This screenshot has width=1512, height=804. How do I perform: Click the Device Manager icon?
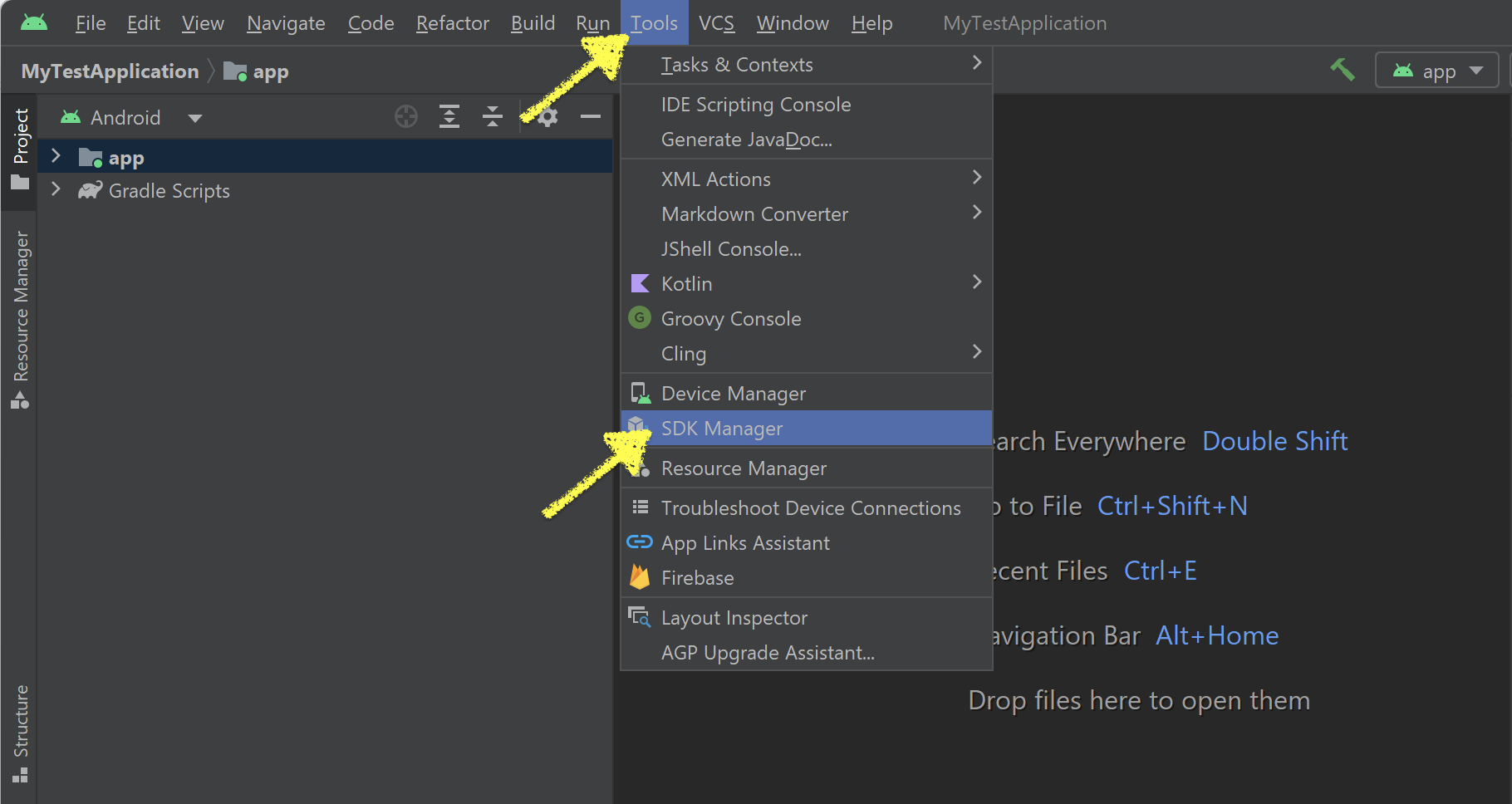coord(640,393)
